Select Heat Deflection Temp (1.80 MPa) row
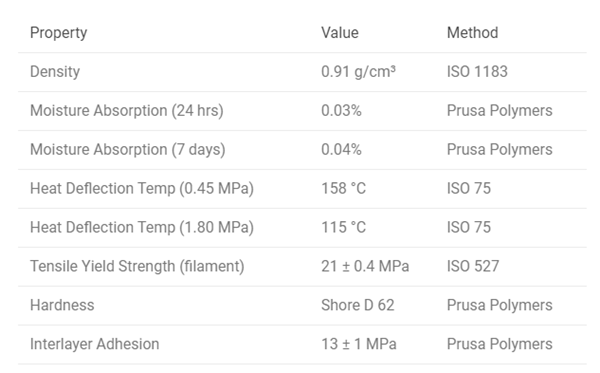Screen dimensions: 600x373 302,228
